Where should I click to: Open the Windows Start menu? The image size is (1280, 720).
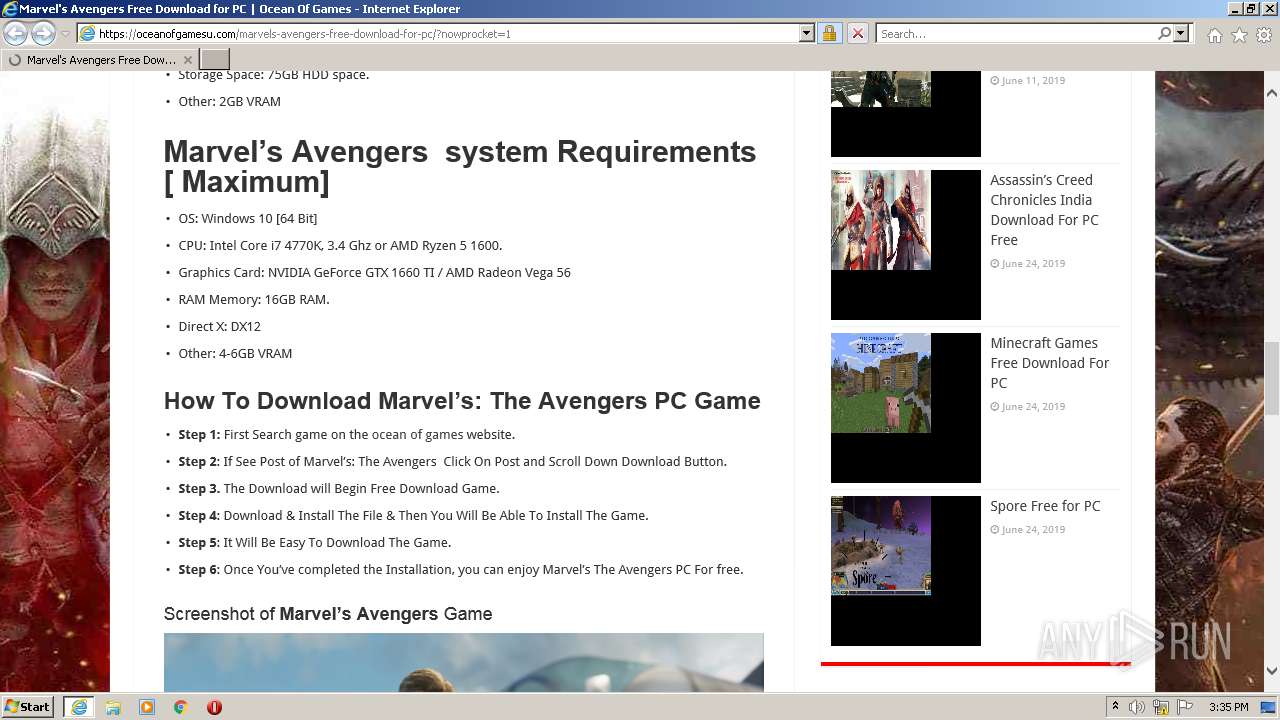point(28,706)
